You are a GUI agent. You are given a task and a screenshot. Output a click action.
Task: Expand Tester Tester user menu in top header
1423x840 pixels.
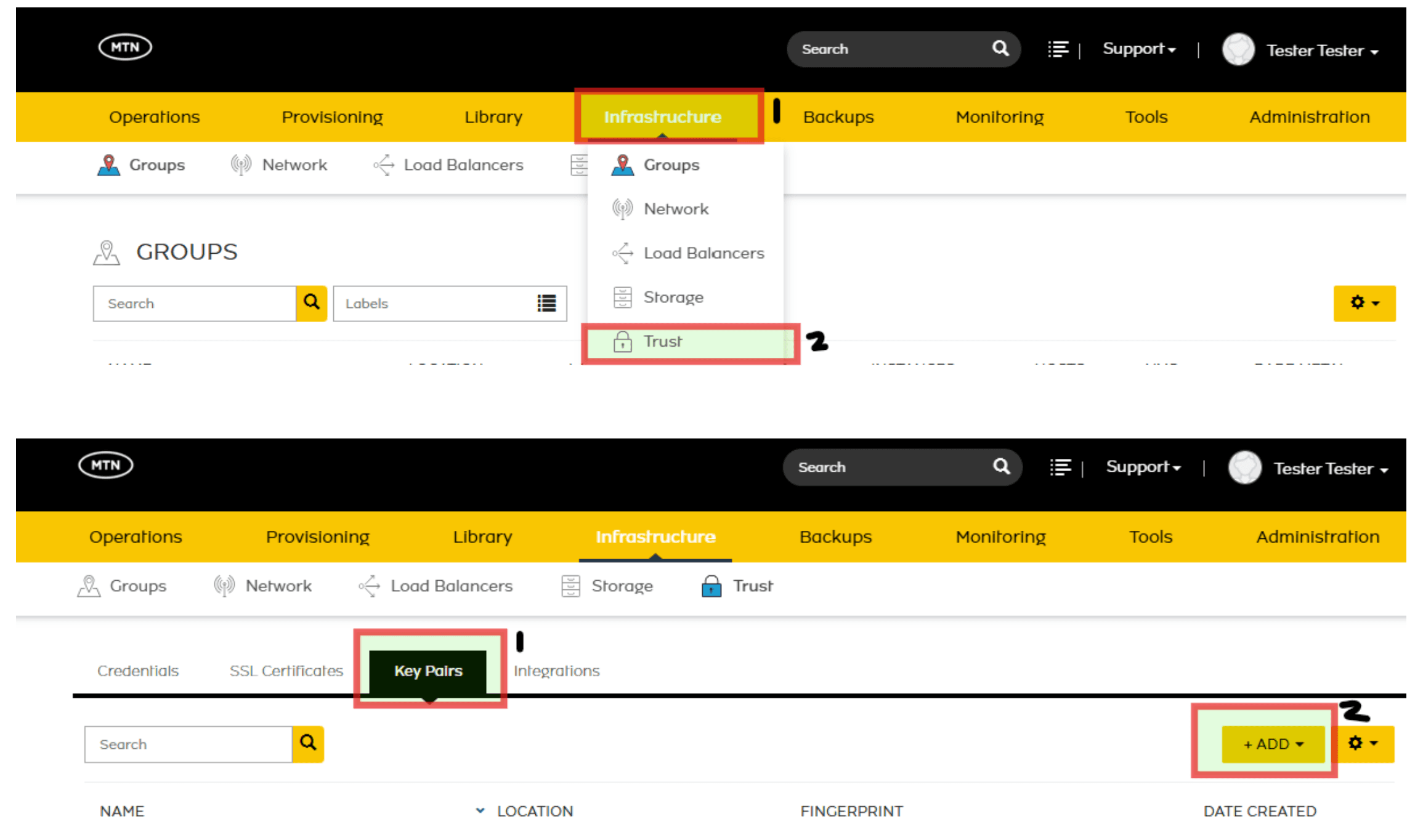(x=1322, y=50)
